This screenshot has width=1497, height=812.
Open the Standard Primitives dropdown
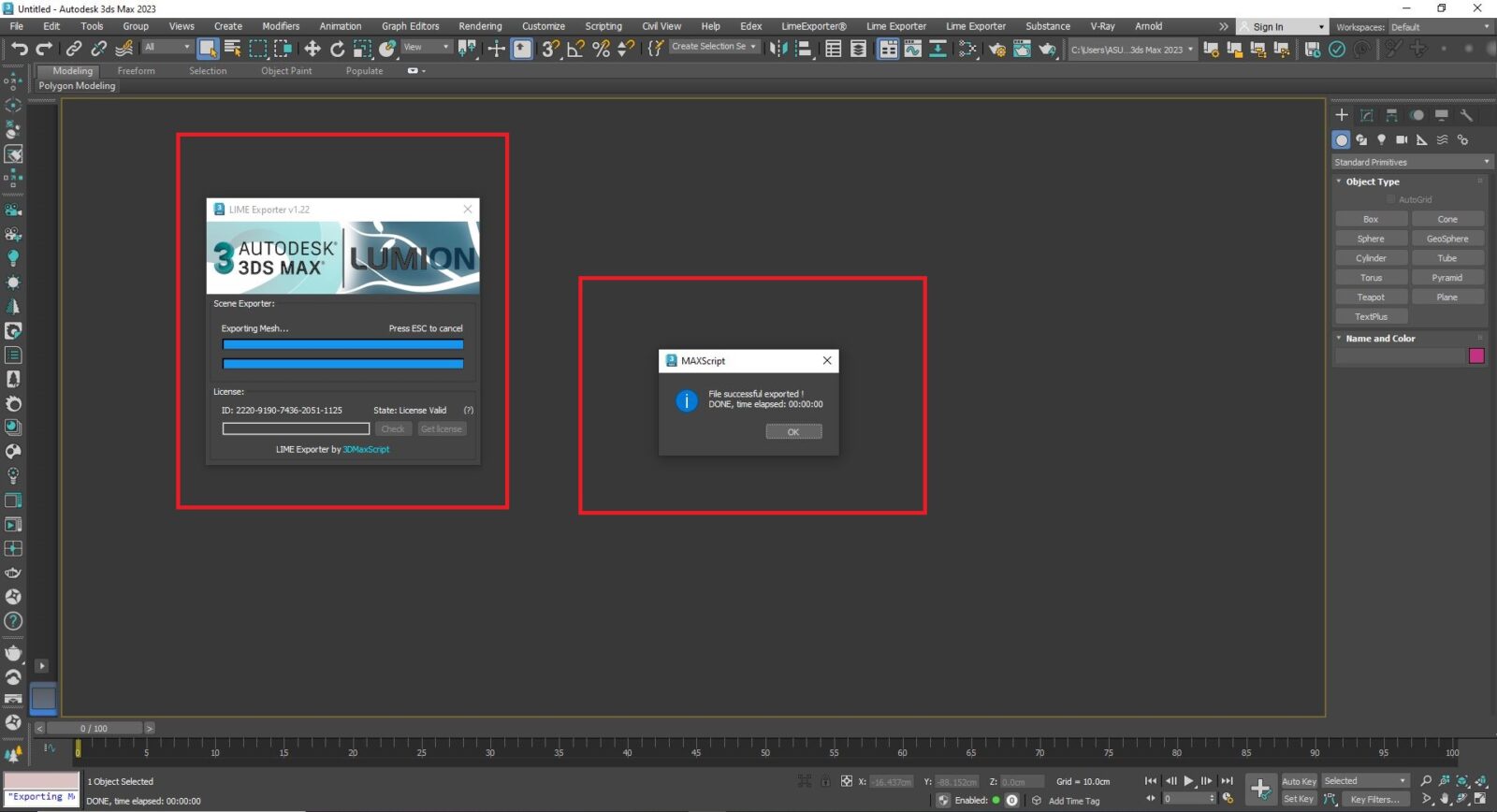(1411, 162)
